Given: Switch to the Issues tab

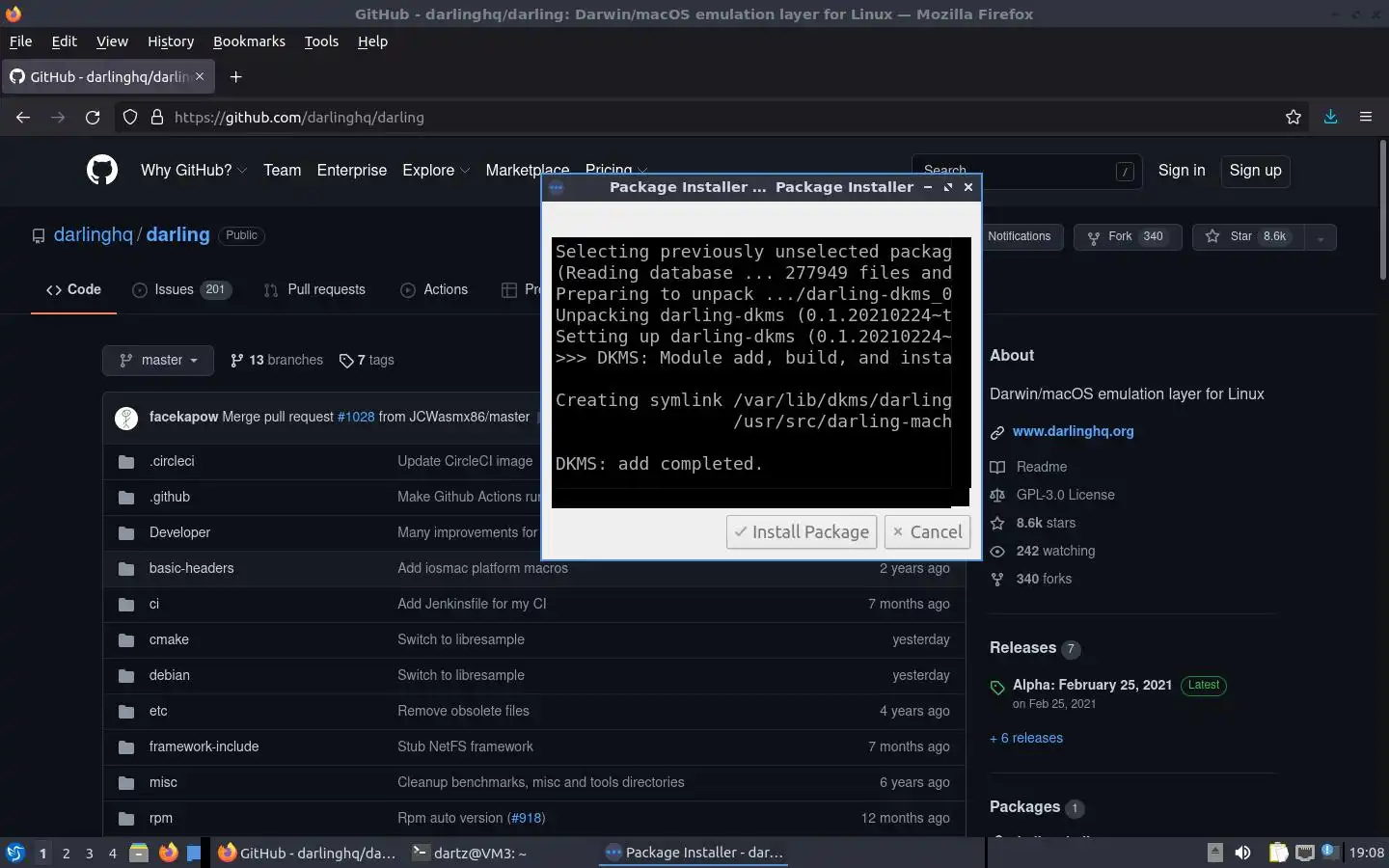Looking at the screenshot, I should pos(181,289).
